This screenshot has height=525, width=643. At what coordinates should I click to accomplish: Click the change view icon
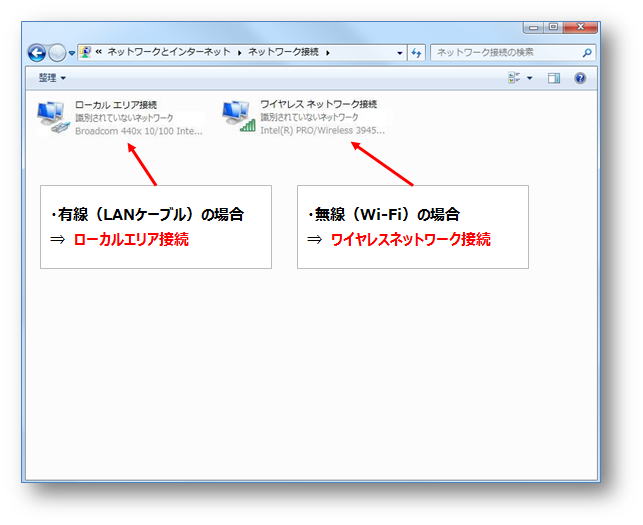click(x=514, y=78)
